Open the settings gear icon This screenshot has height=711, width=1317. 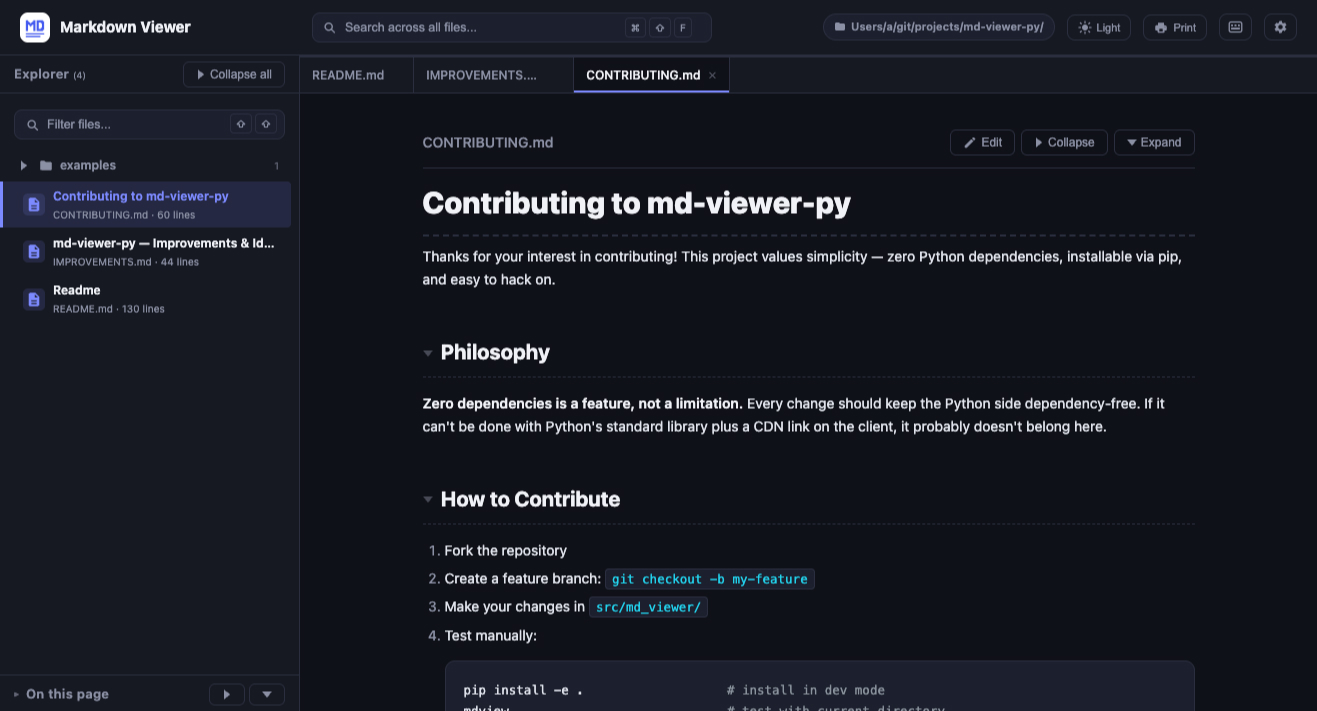(x=1280, y=27)
